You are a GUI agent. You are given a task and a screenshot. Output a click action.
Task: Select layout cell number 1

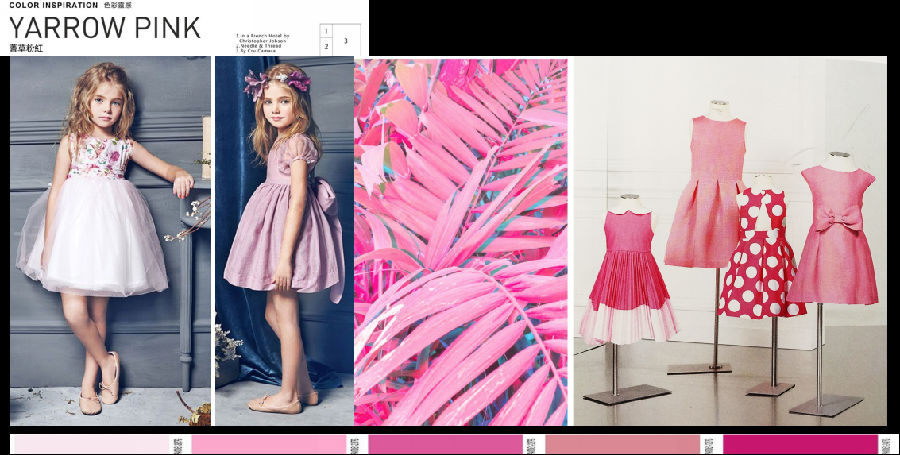326,31
